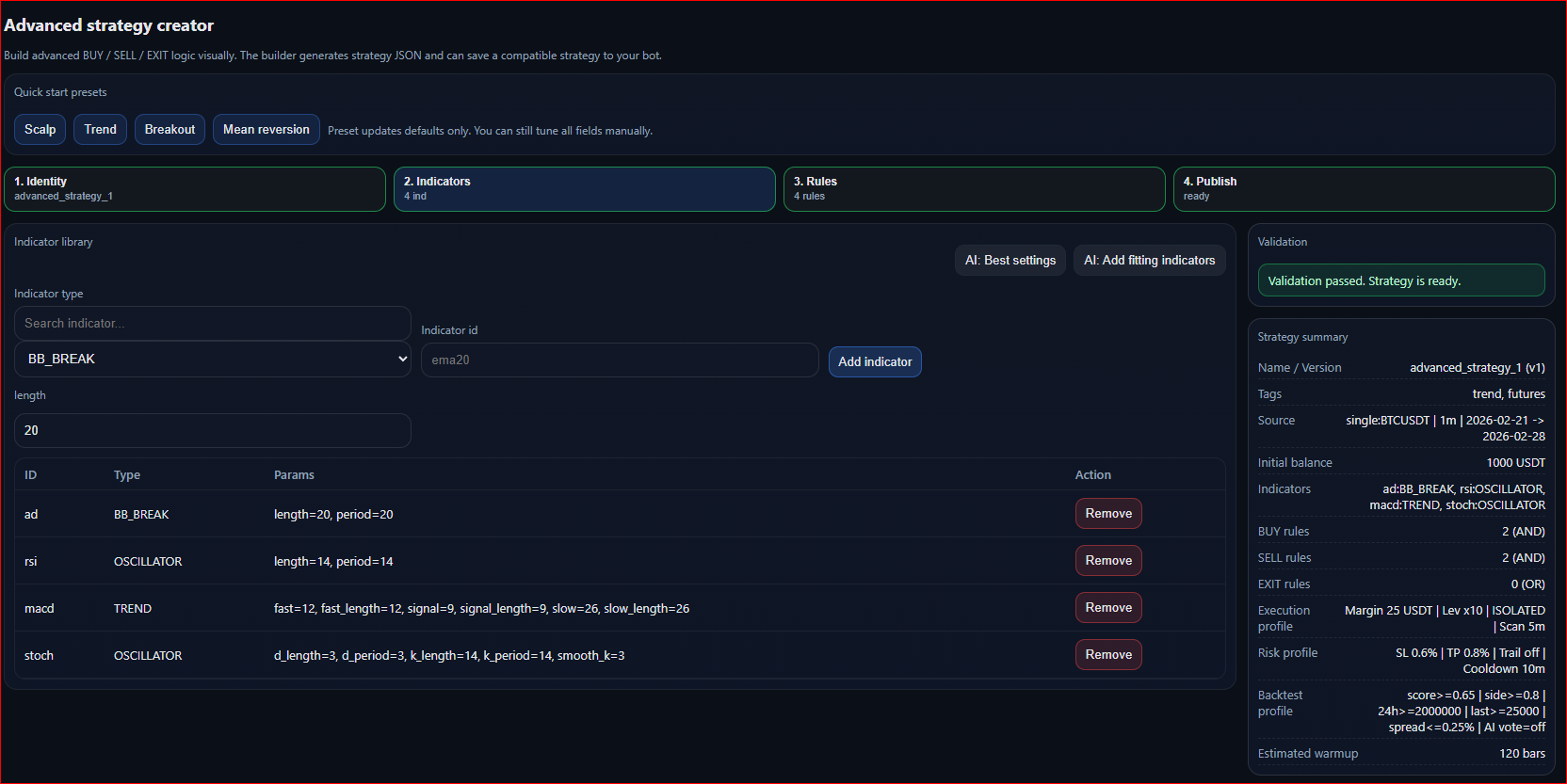Open the 1. Identity step tab

click(195, 189)
